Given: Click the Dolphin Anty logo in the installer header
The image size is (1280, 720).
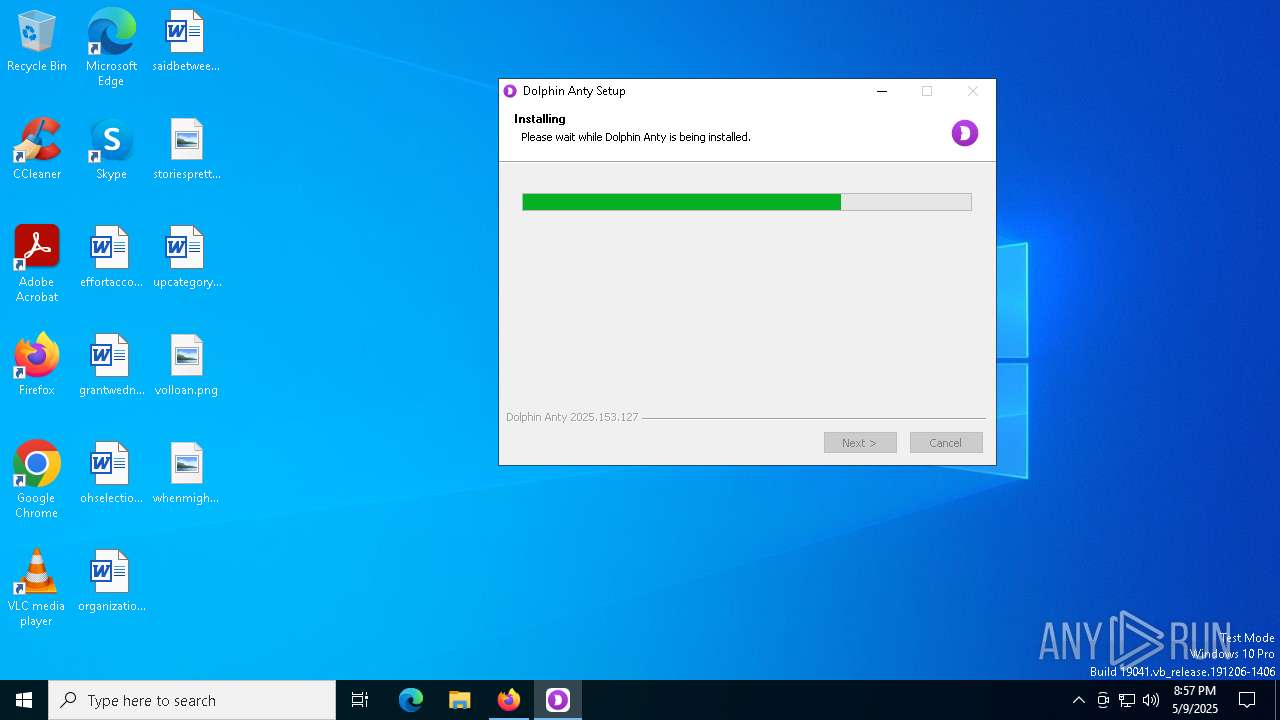Looking at the screenshot, I should pyautogui.click(x=965, y=133).
